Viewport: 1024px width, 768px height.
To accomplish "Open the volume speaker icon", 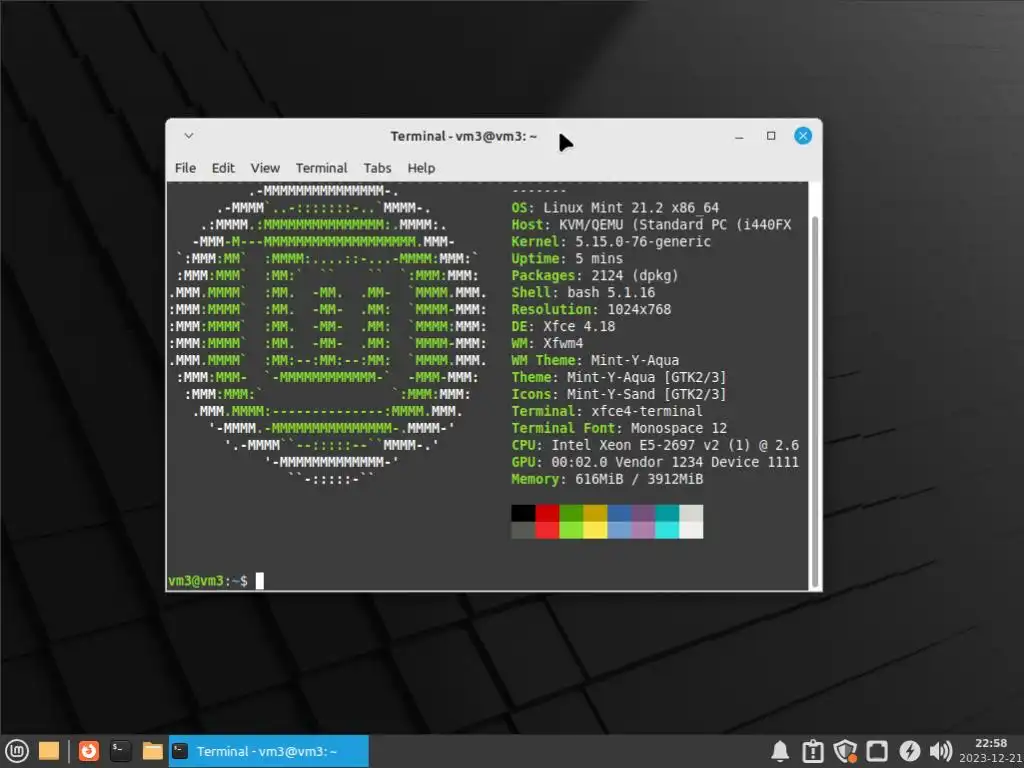I will [940, 751].
